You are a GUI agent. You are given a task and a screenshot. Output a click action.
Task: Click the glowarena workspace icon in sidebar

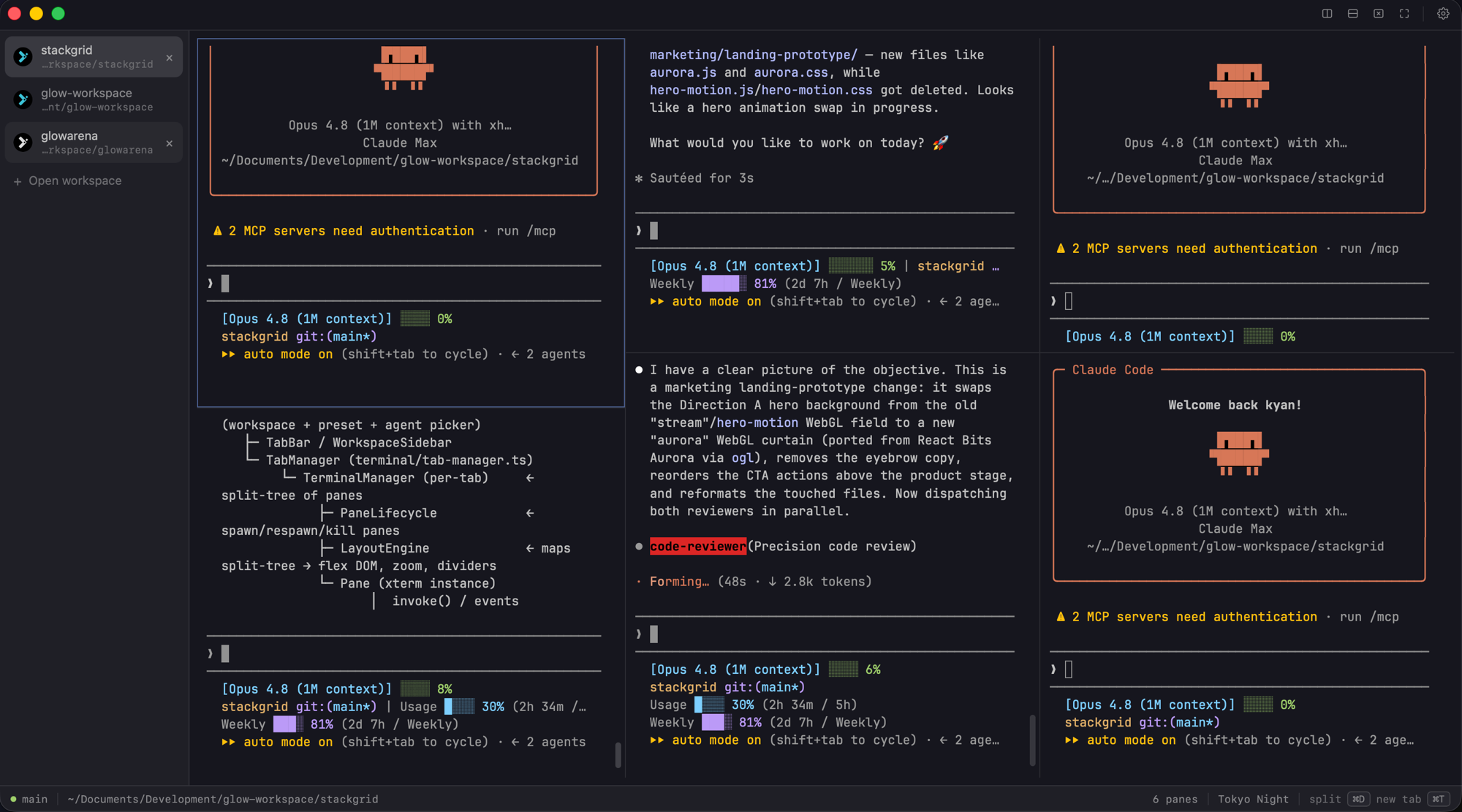click(23, 143)
